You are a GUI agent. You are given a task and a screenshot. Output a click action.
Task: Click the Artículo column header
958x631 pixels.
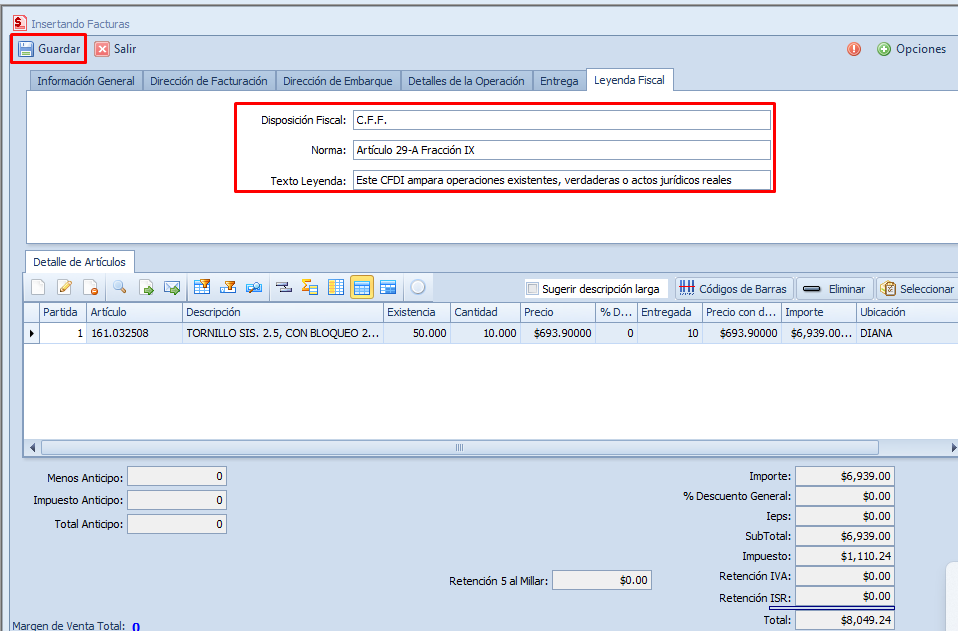(133, 312)
